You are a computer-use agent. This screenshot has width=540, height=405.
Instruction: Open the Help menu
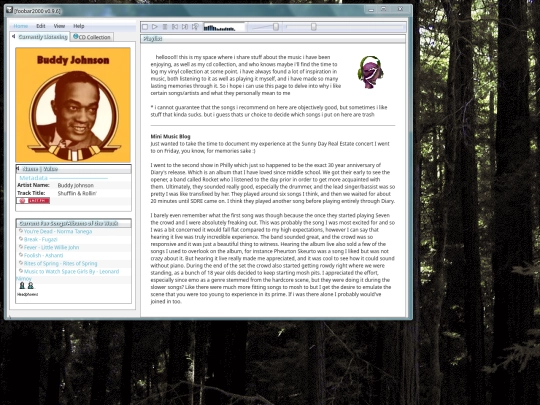[79, 26]
